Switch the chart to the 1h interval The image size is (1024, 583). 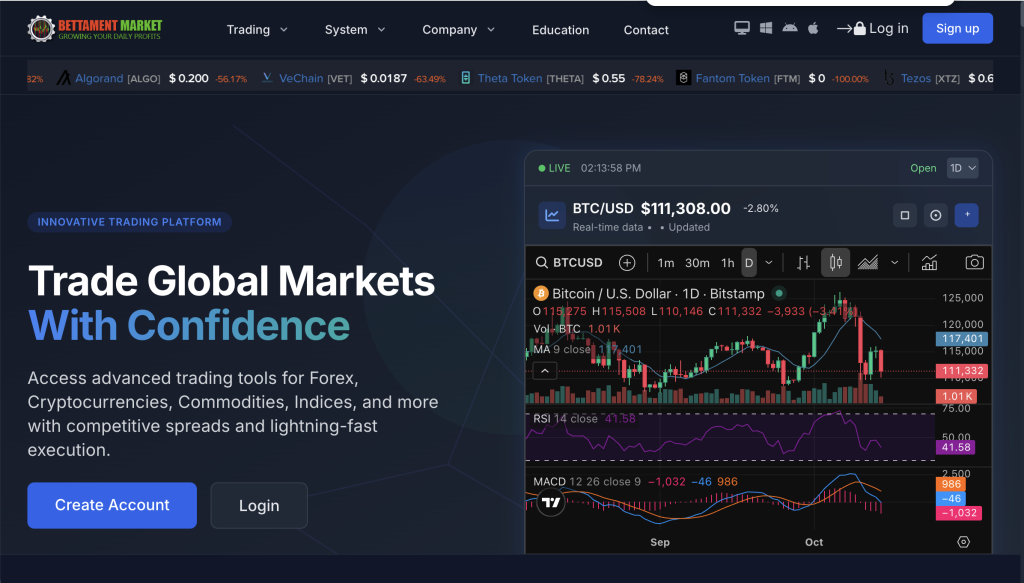727,263
